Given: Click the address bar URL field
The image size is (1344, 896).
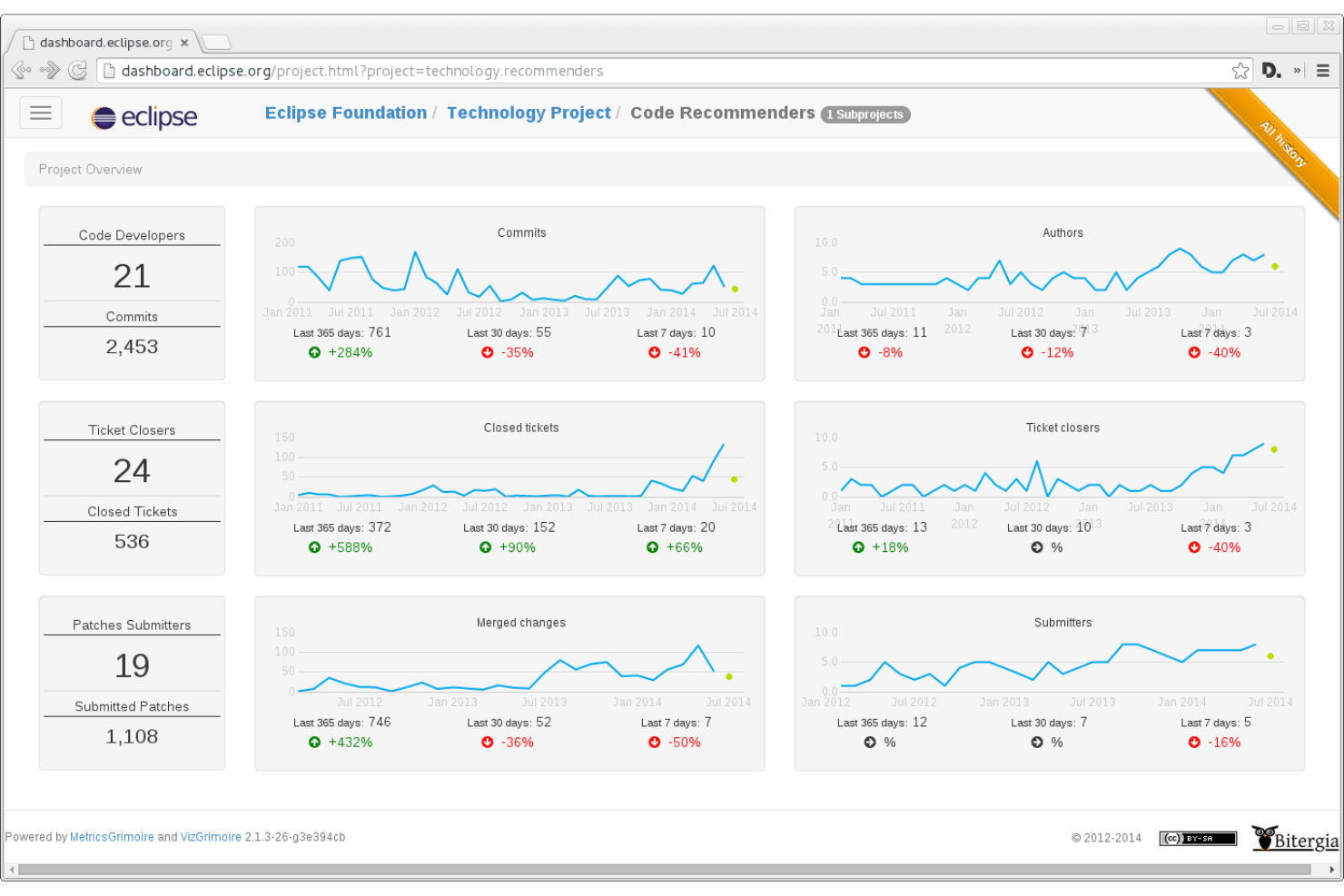Looking at the screenshot, I should coord(636,71).
